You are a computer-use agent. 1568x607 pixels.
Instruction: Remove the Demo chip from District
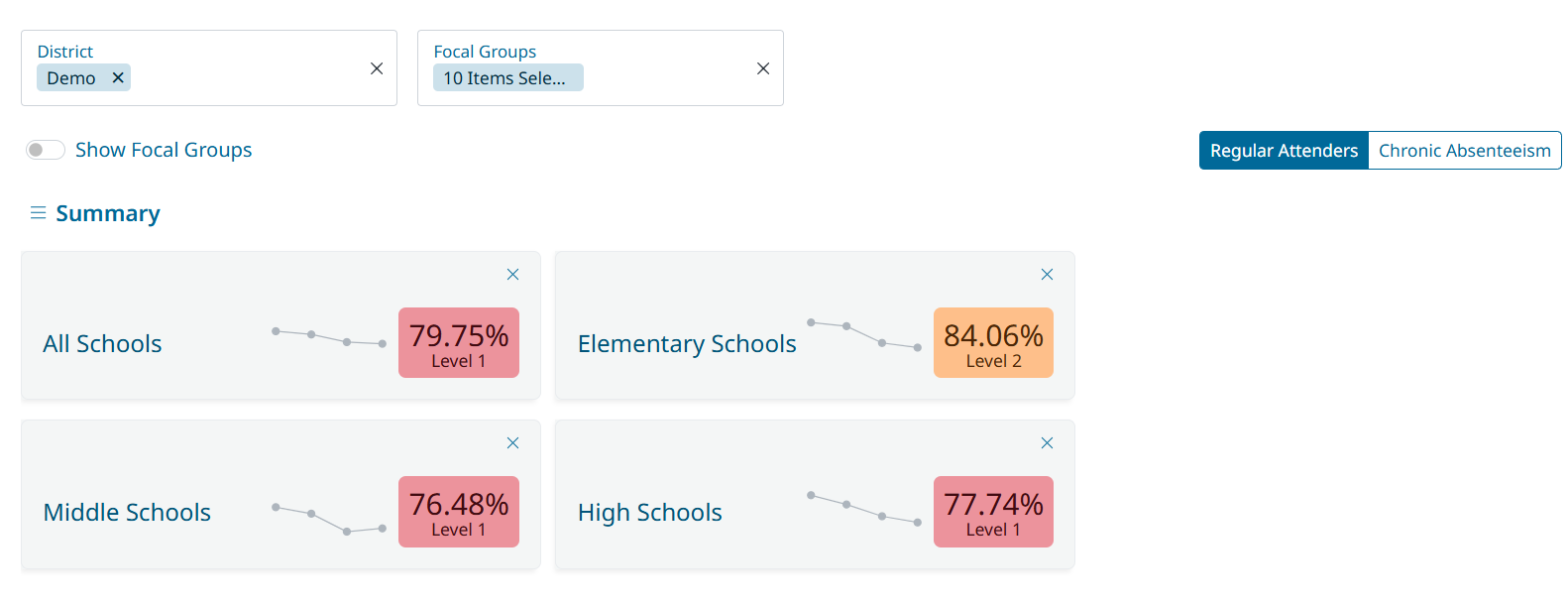(118, 77)
